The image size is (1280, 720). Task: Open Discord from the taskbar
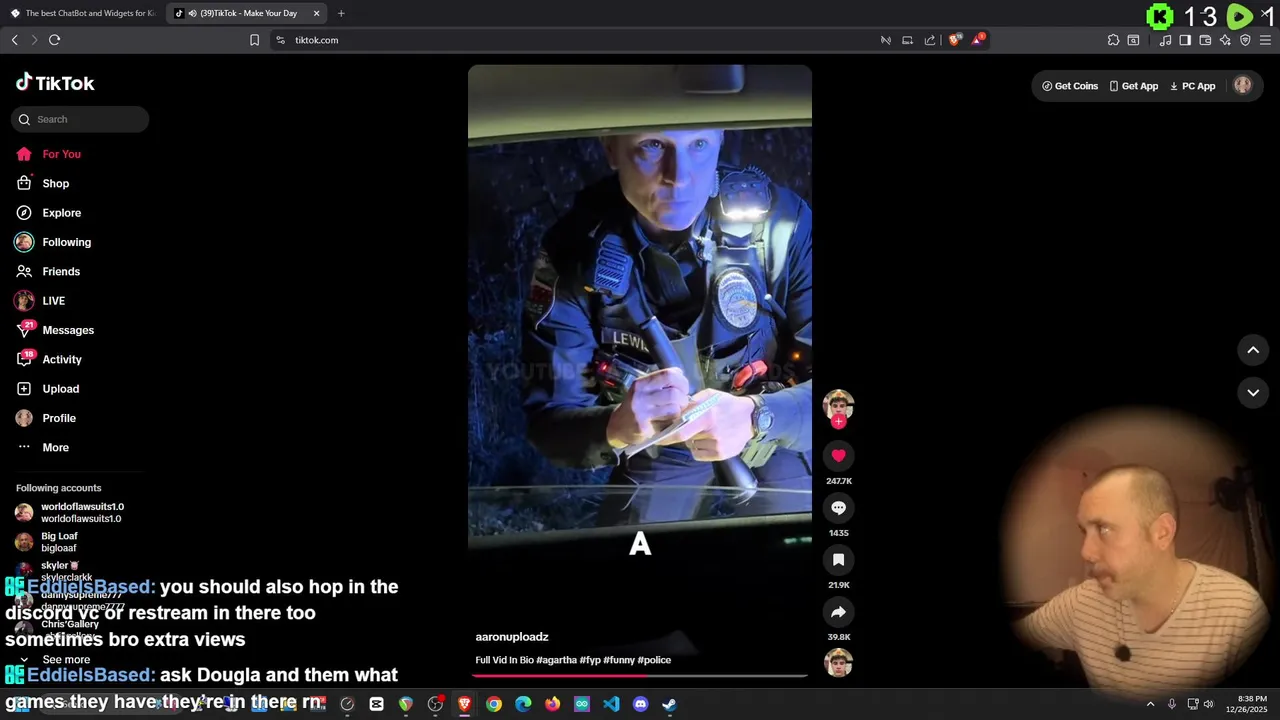click(641, 704)
